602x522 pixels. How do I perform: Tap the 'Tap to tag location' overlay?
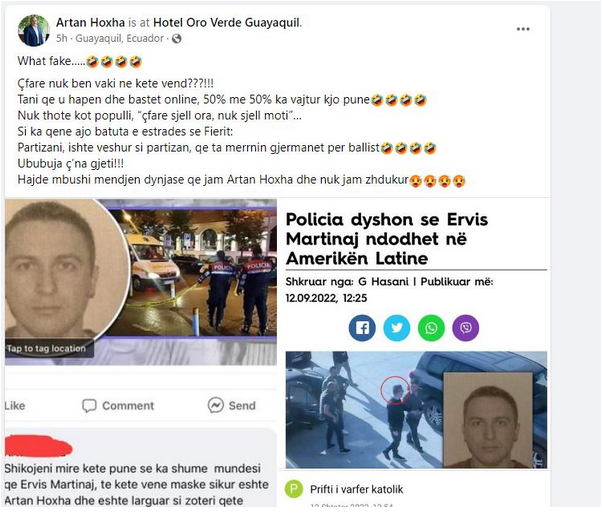46,349
